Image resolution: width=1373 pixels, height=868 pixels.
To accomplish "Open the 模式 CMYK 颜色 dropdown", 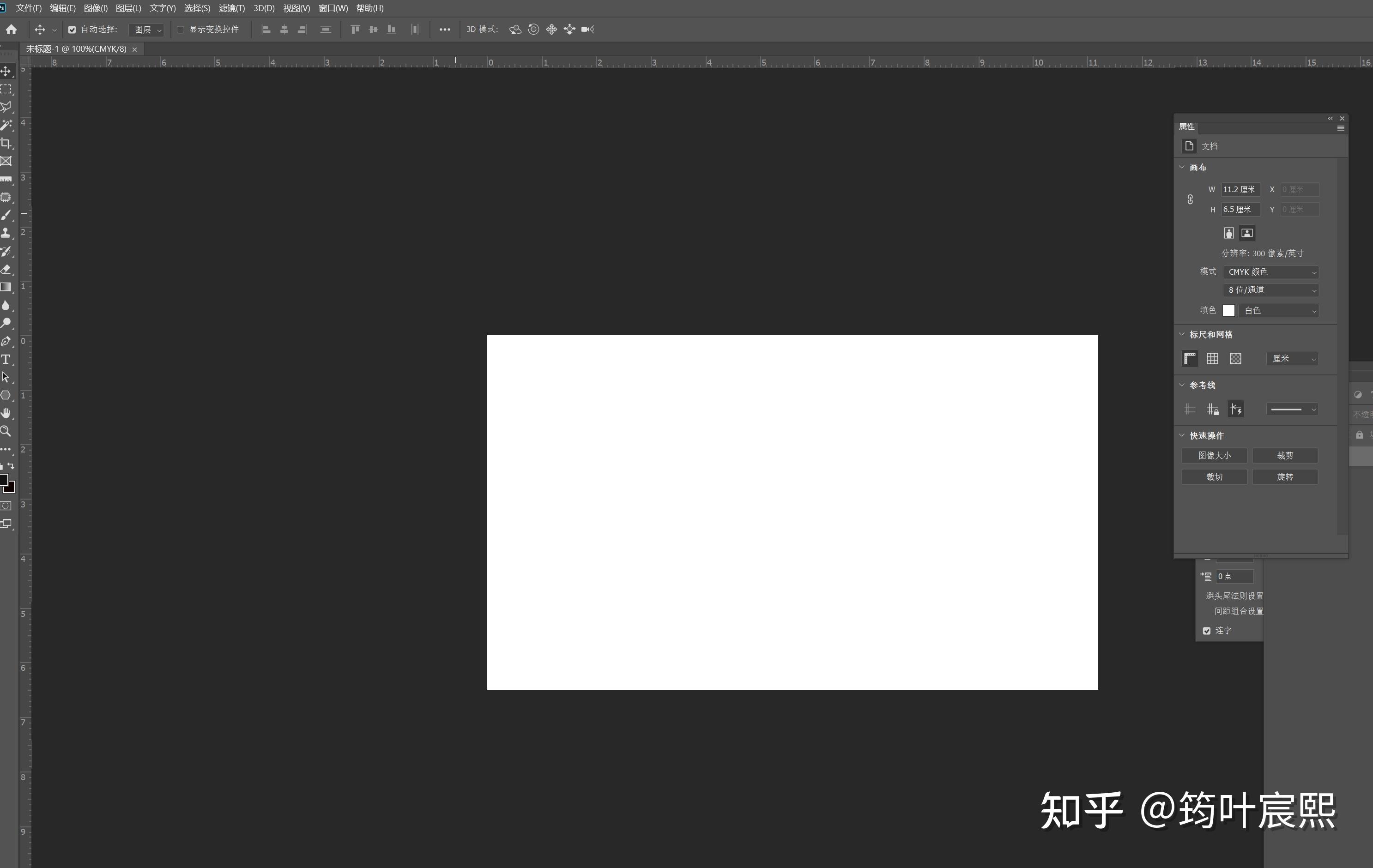I will (x=1271, y=272).
